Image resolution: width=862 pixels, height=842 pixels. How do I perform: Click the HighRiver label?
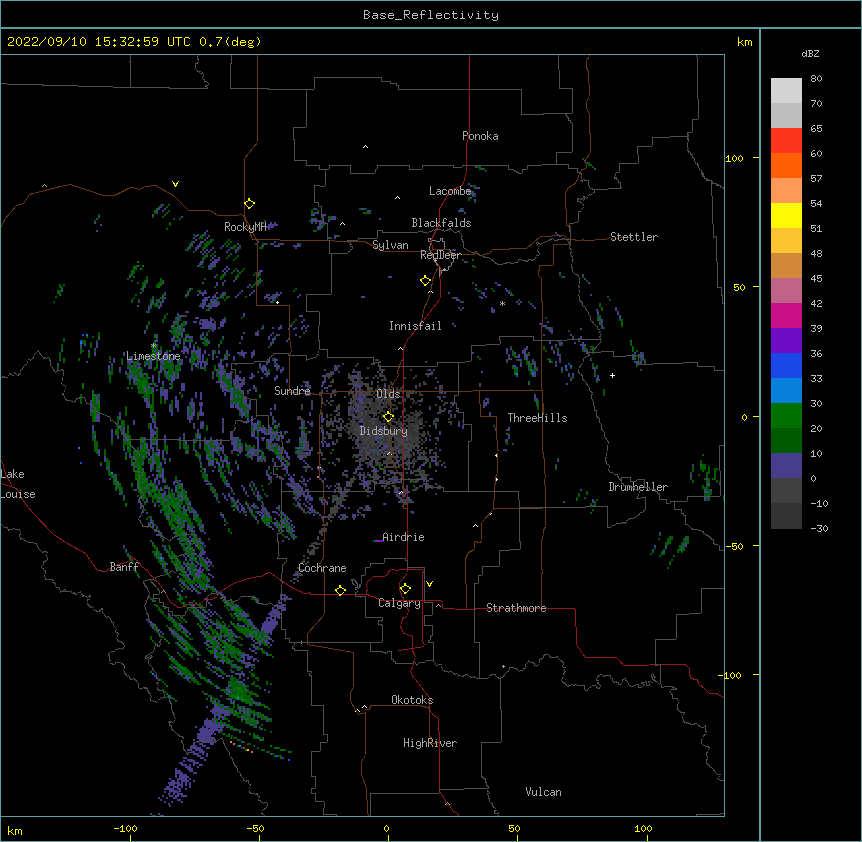430,743
